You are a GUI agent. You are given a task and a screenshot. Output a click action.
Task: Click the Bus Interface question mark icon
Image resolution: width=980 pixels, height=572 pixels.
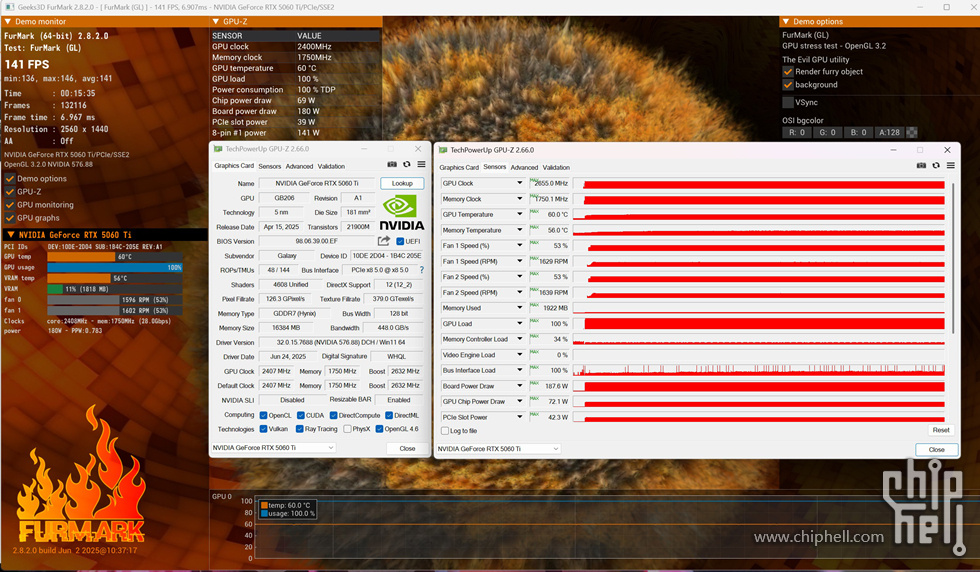click(x=422, y=270)
